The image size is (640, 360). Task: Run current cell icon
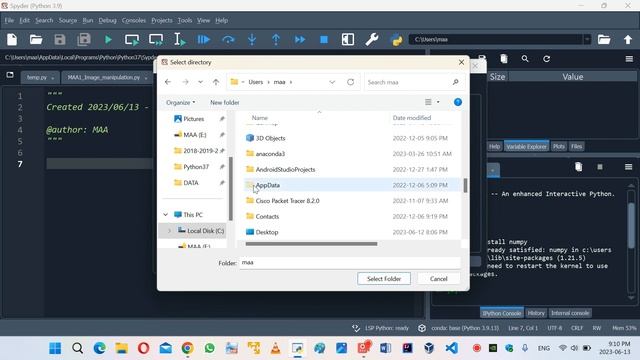[132, 40]
